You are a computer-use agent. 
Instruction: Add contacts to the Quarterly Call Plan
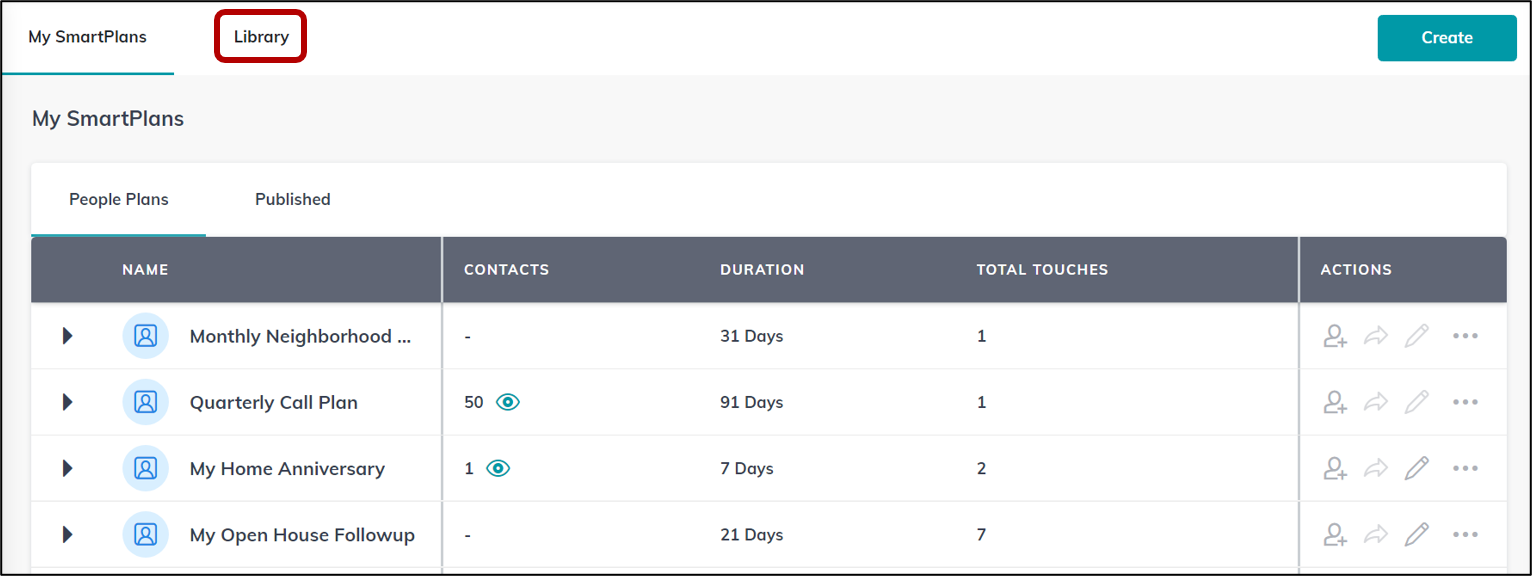pos(1334,402)
